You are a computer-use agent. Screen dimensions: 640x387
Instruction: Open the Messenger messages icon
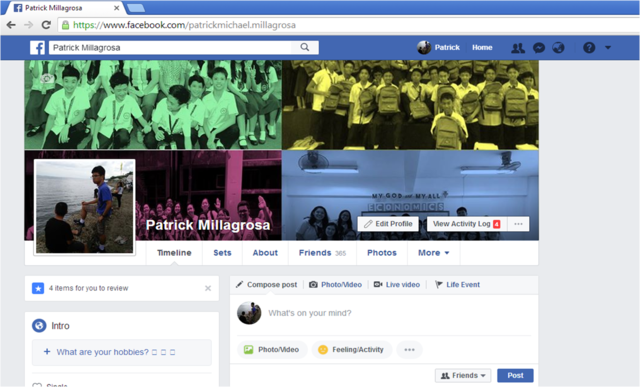tap(539, 48)
